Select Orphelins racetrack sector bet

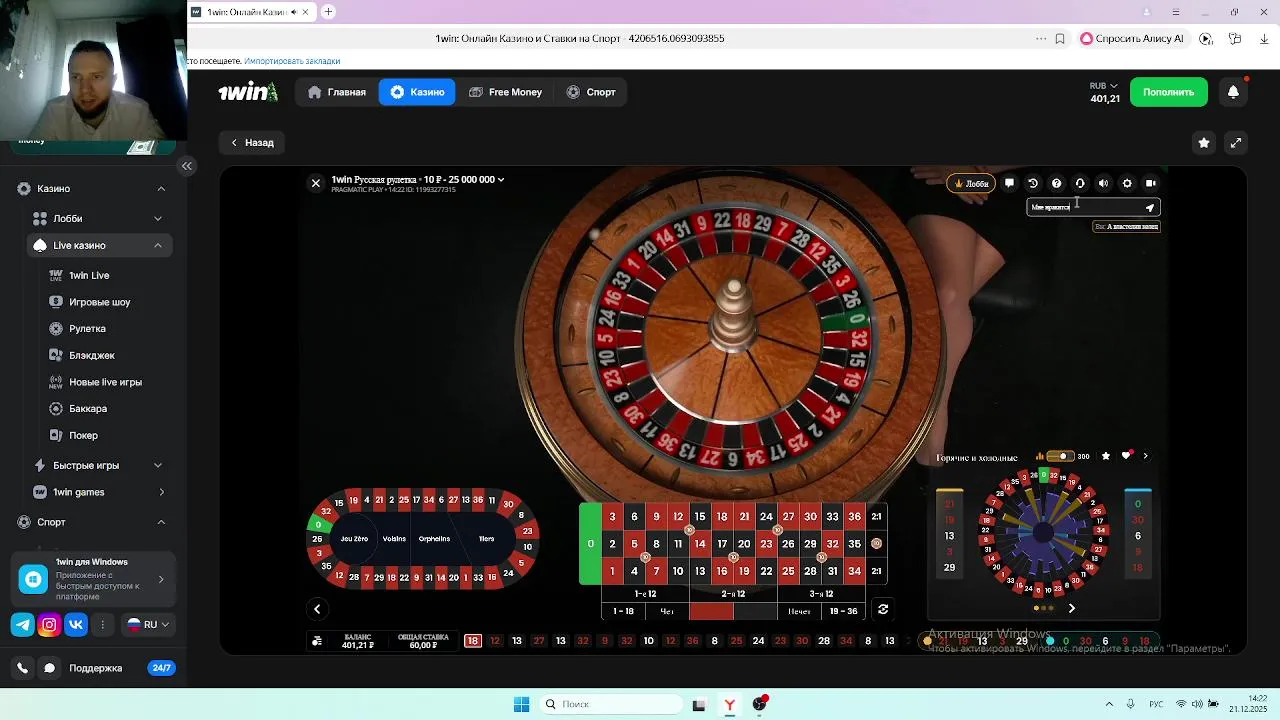click(434, 539)
